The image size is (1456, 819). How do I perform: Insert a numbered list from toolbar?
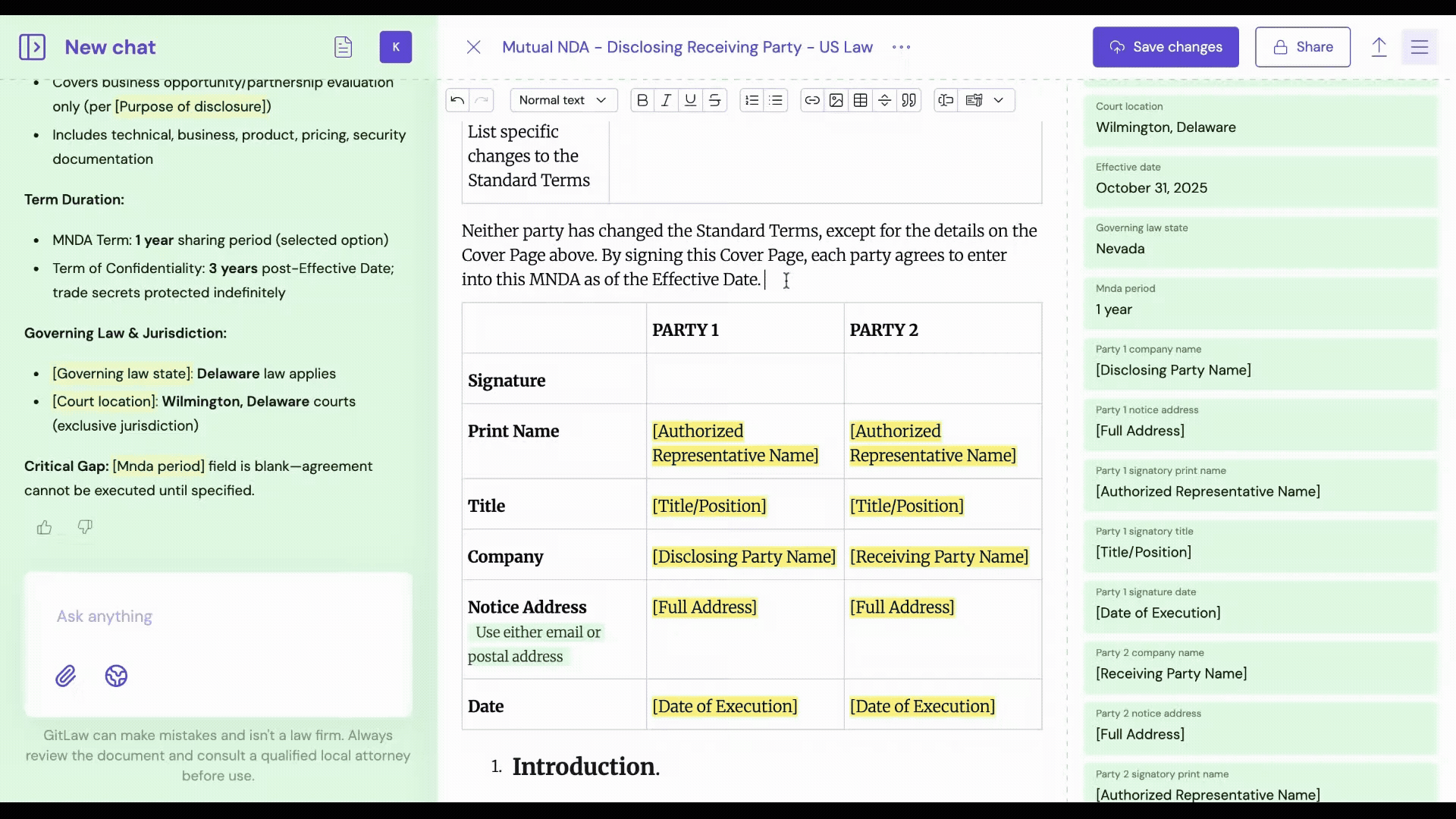752,100
